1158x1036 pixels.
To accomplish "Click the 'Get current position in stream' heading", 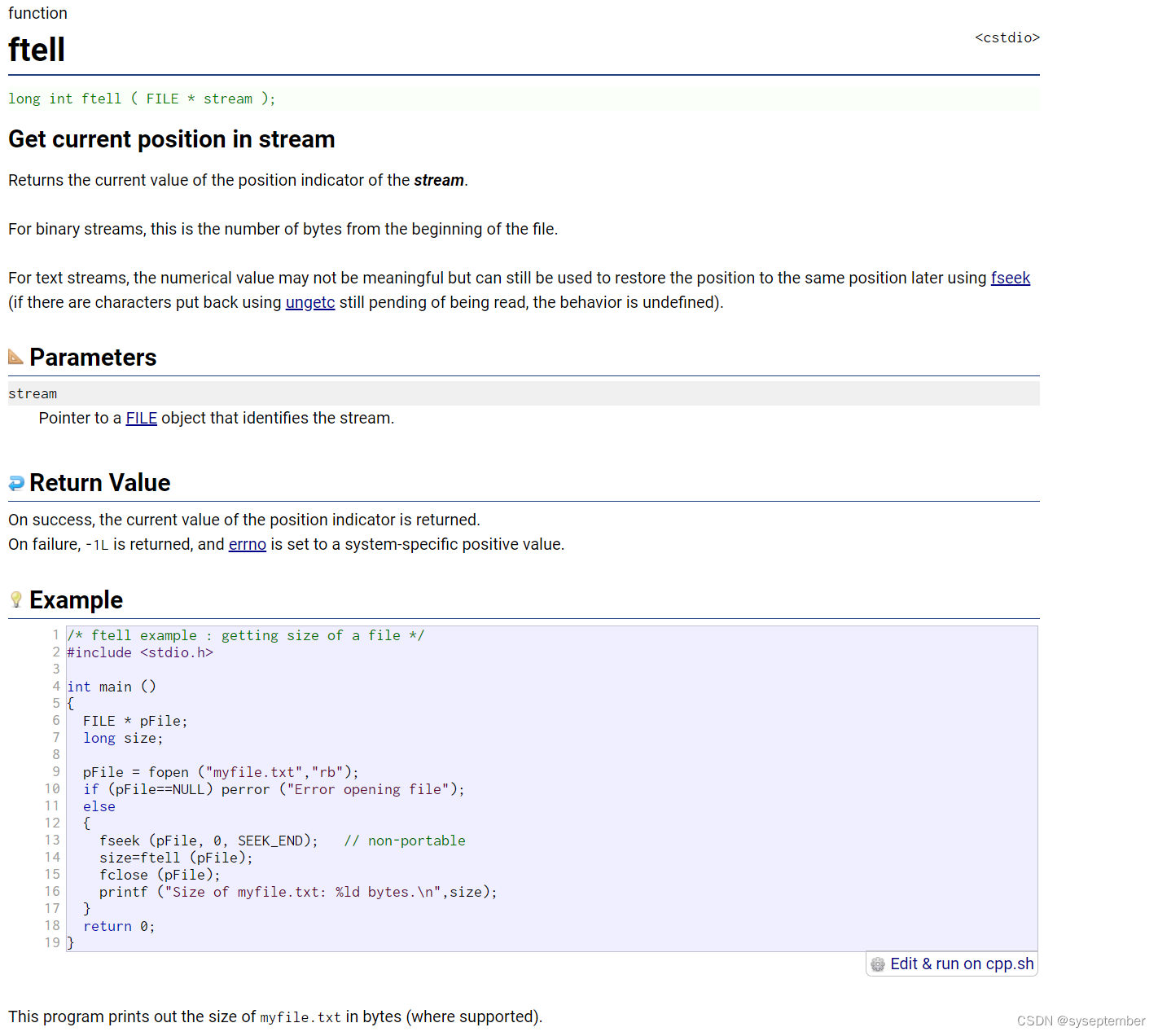I will tap(172, 139).
